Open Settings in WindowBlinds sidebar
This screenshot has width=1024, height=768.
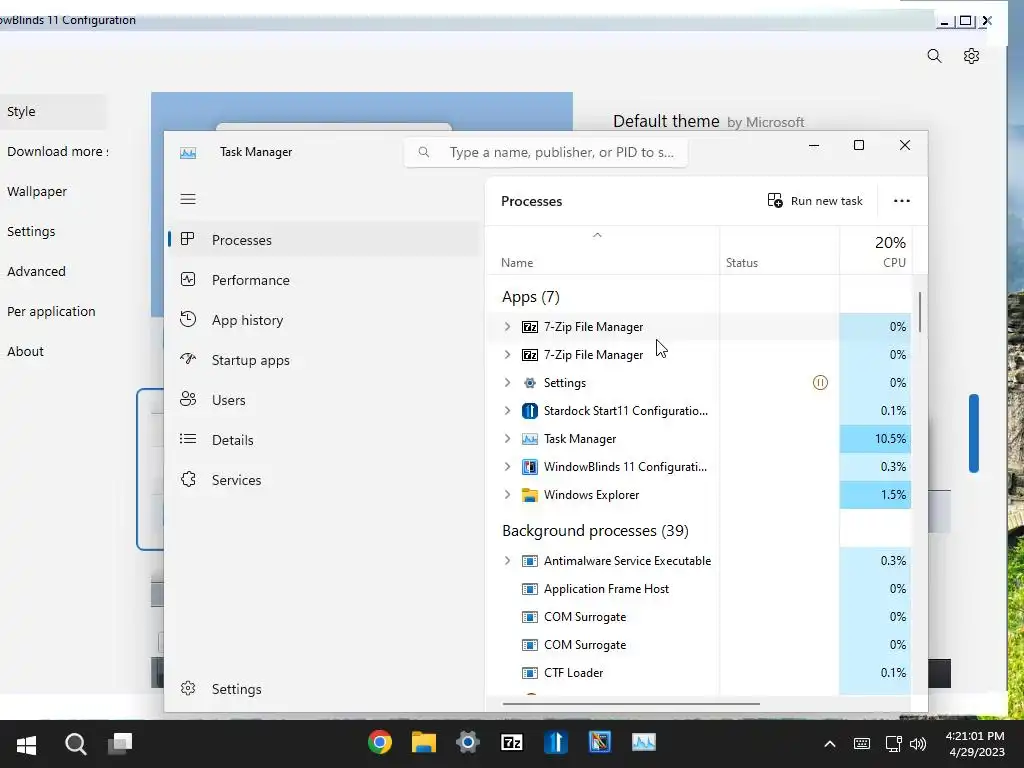[31, 231]
